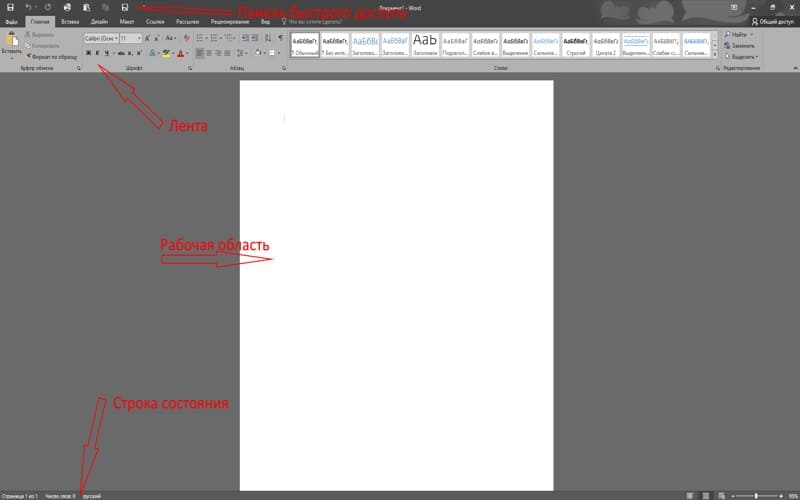
Task: Click the Save icon in quick access toolbar
Action: tap(10, 8)
